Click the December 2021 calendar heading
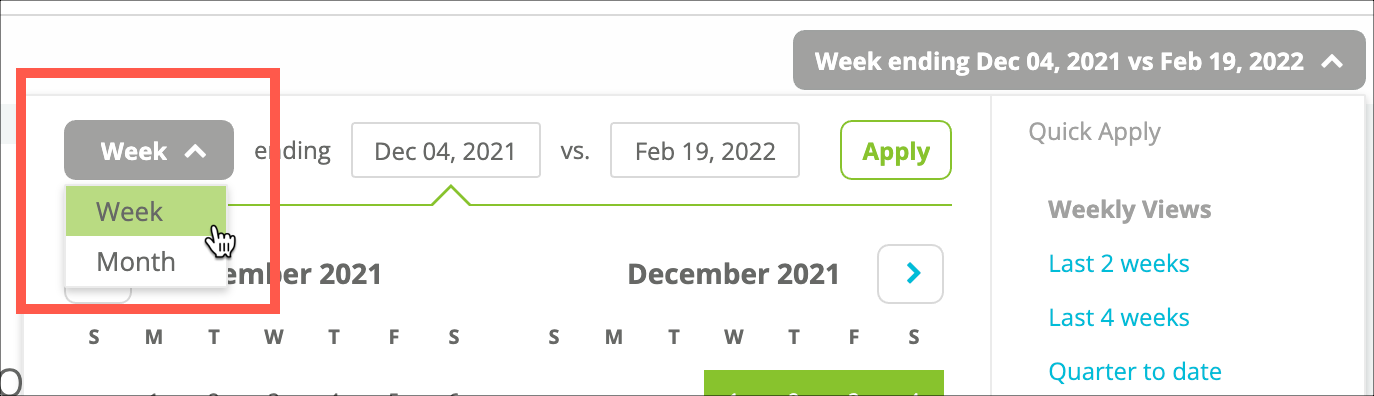Image resolution: width=1374 pixels, height=396 pixels. coord(733,273)
